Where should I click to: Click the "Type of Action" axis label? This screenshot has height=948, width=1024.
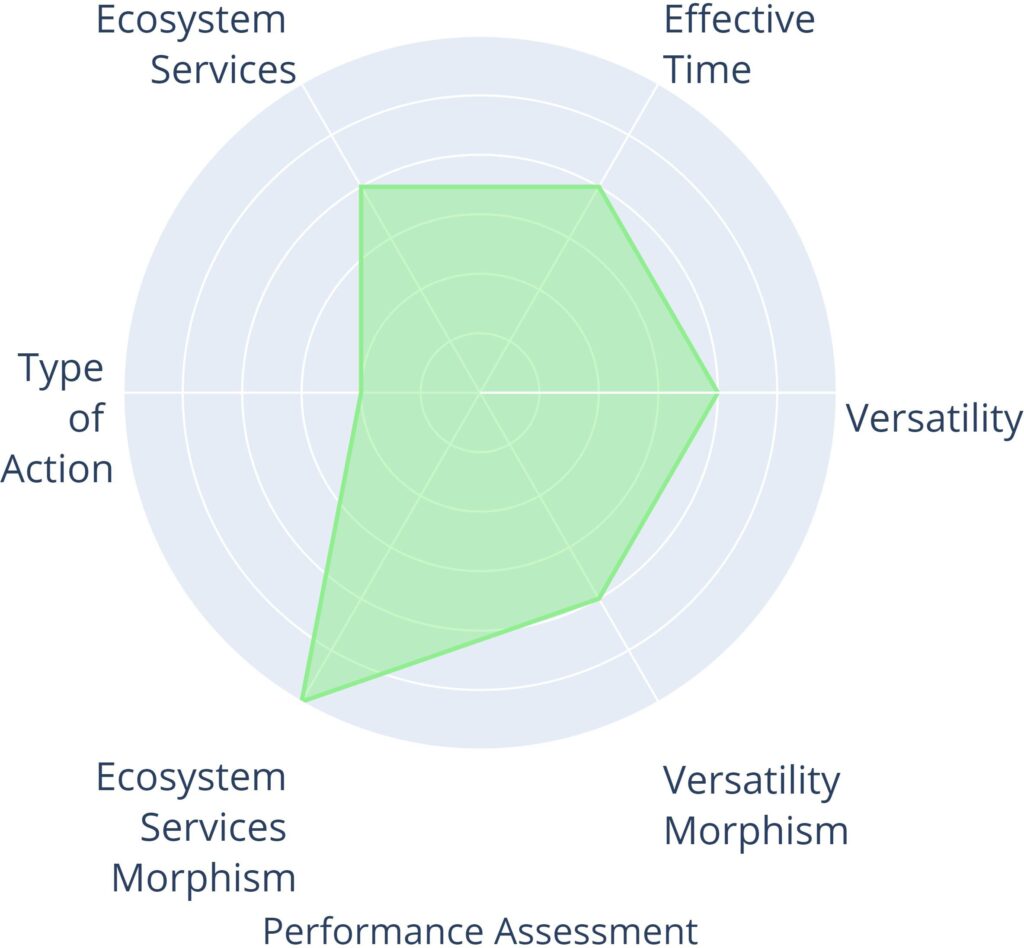[x=60, y=418]
